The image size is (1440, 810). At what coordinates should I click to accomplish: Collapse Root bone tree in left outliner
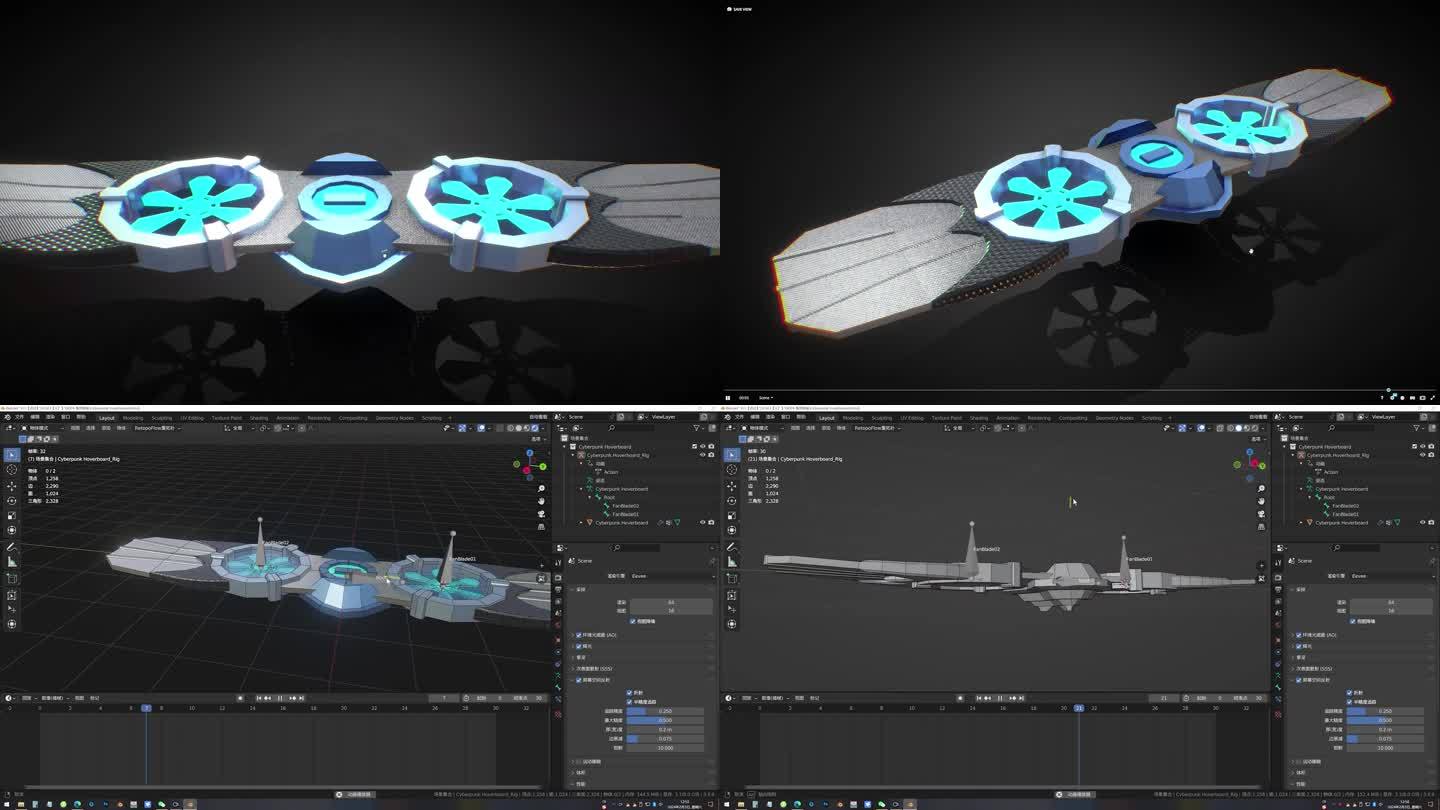click(589, 497)
